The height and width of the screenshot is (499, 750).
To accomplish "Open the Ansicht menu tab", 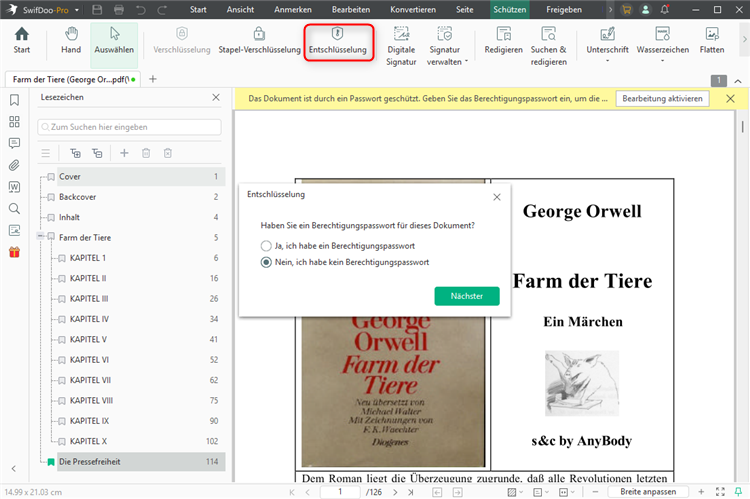I will pos(240,10).
